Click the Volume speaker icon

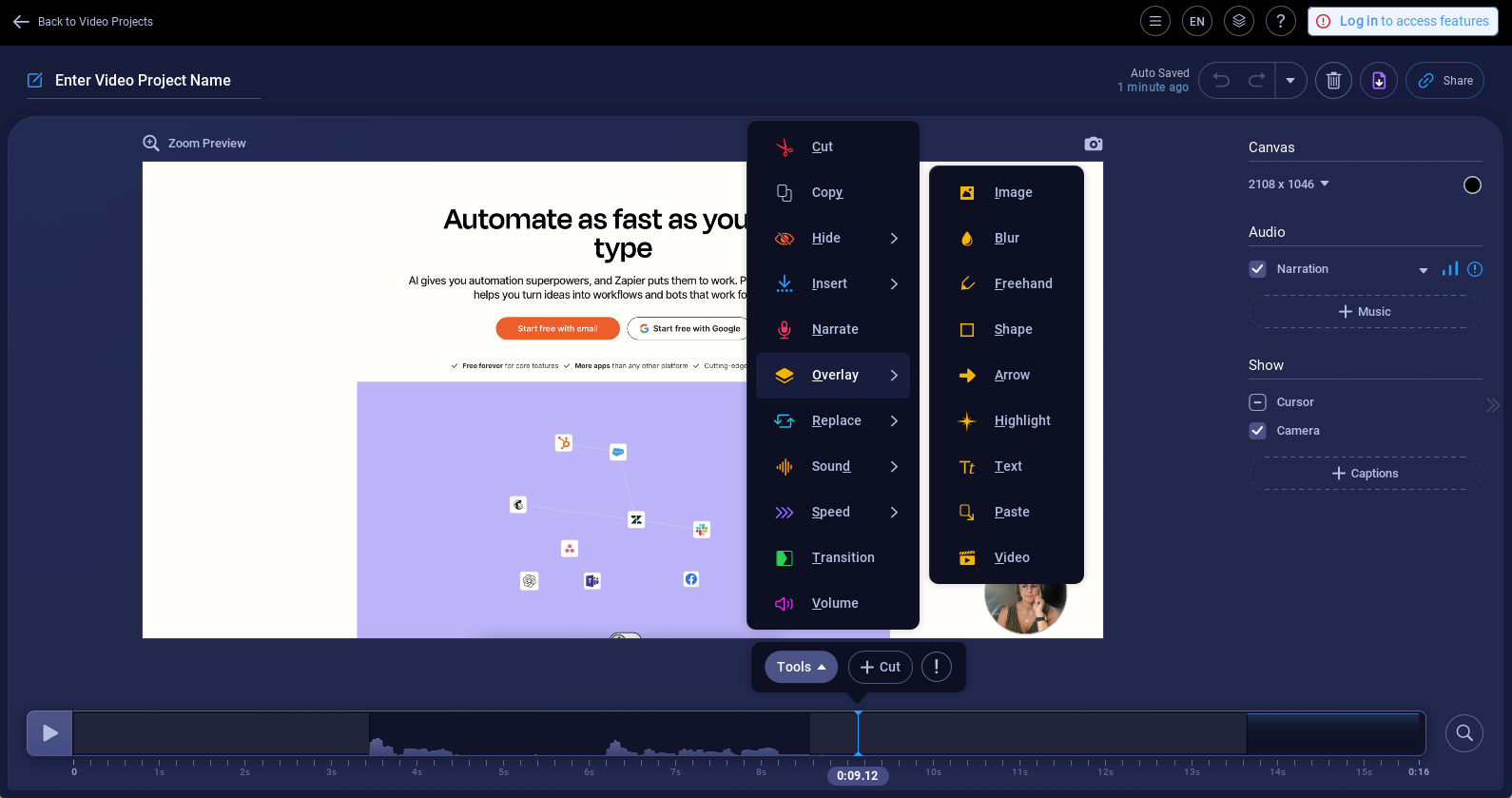coord(785,603)
